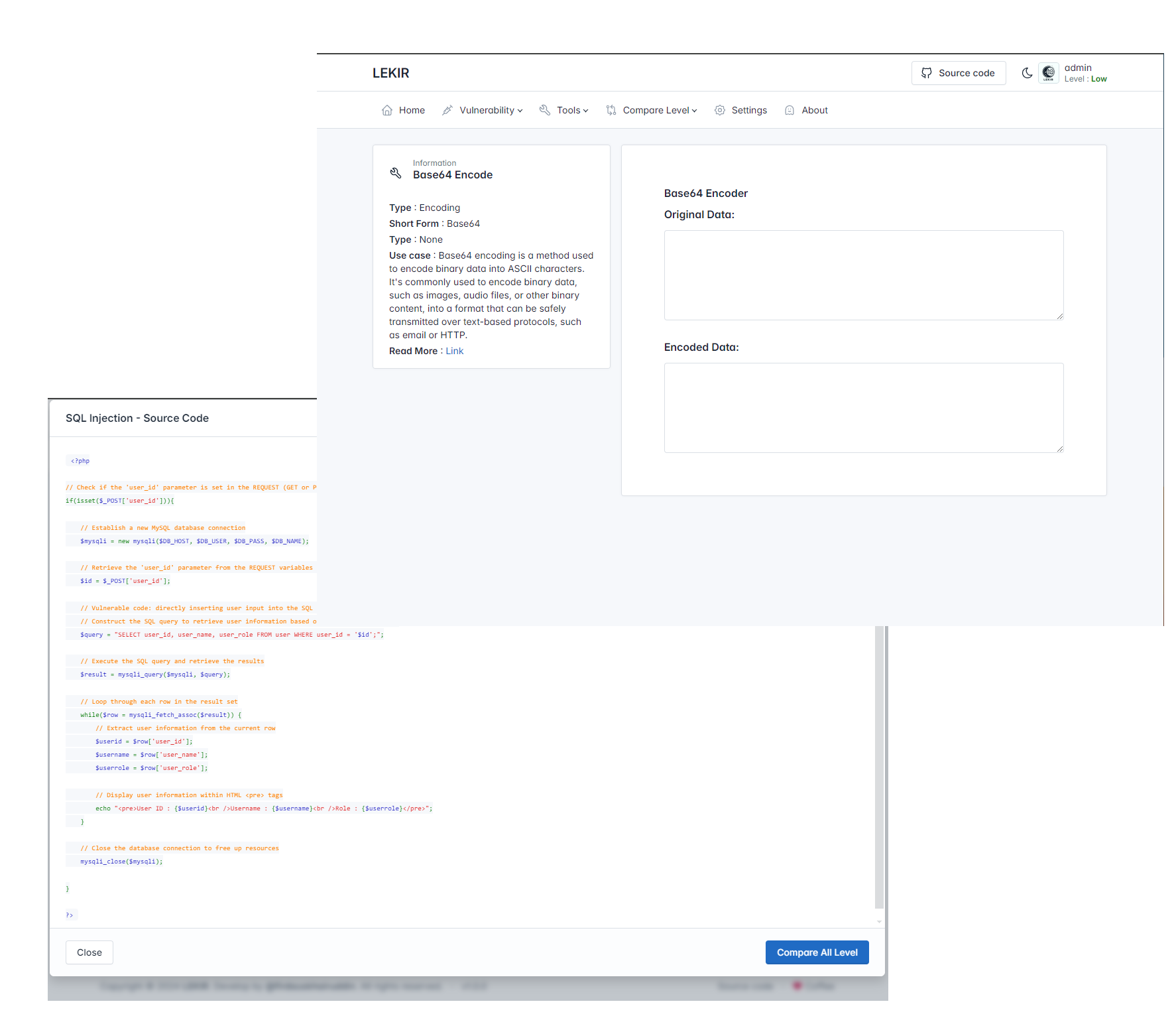Screen dimensions: 1176x1028
Task: Open the Home menu item
Action: coord(403,110)
